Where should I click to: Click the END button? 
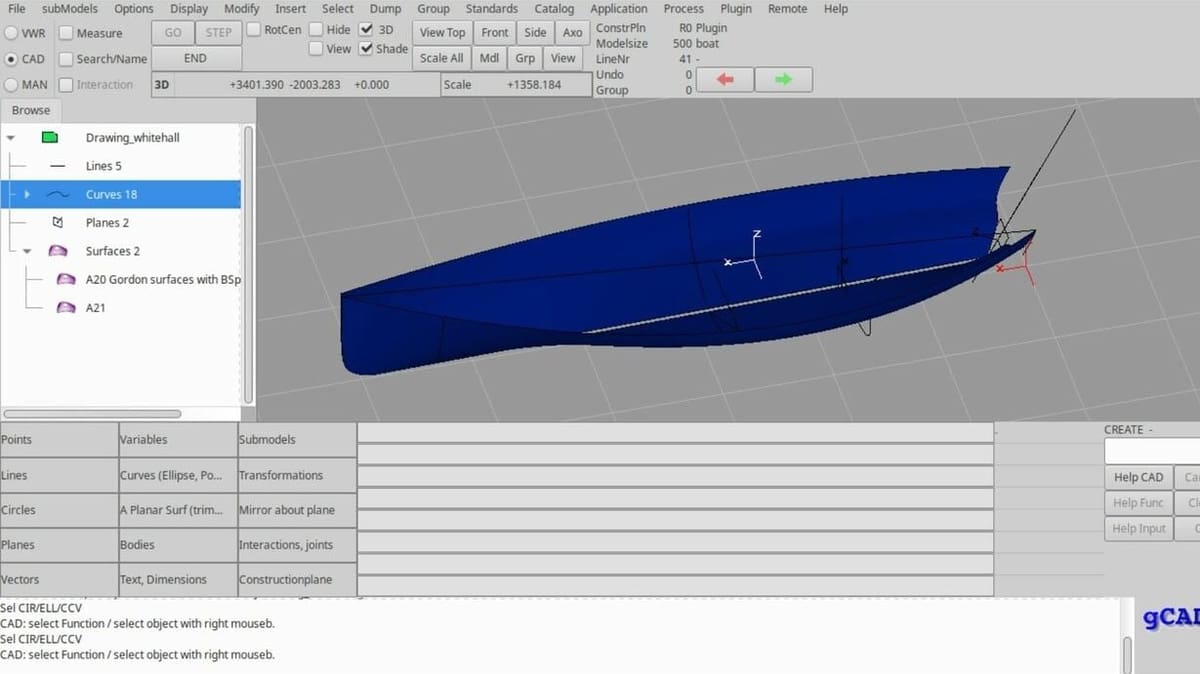click(x=195, y=58)
